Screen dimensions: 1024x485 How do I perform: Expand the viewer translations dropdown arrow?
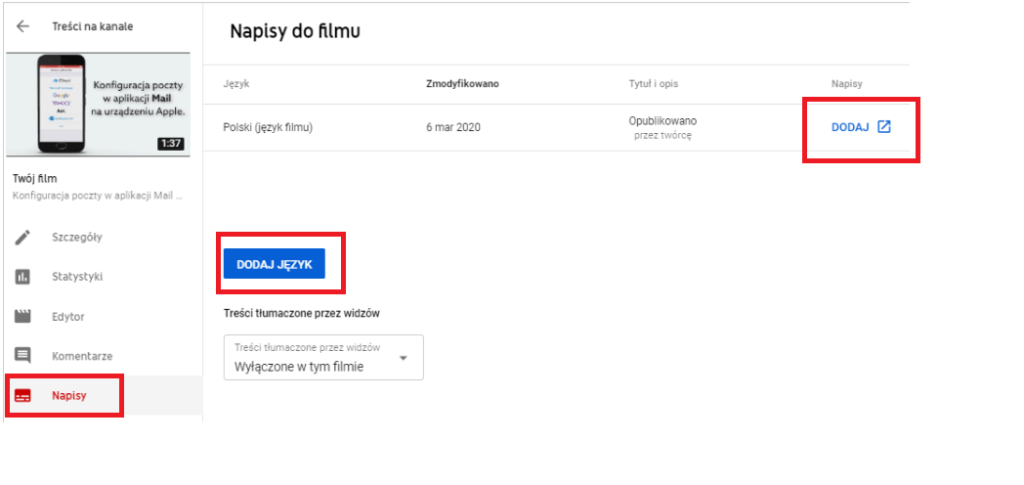click(x=403, y=358)
